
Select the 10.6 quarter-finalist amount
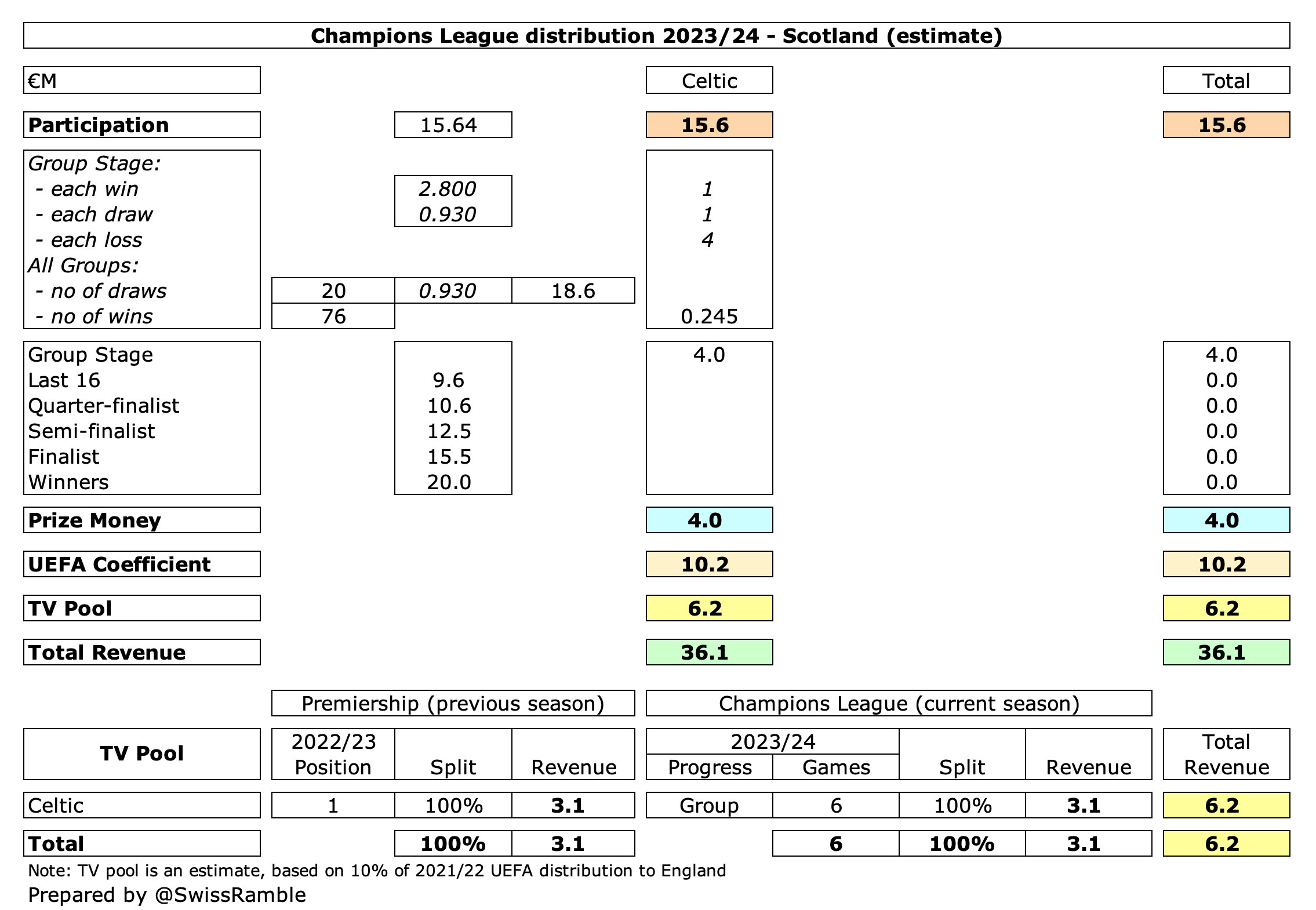coord(449,406)
